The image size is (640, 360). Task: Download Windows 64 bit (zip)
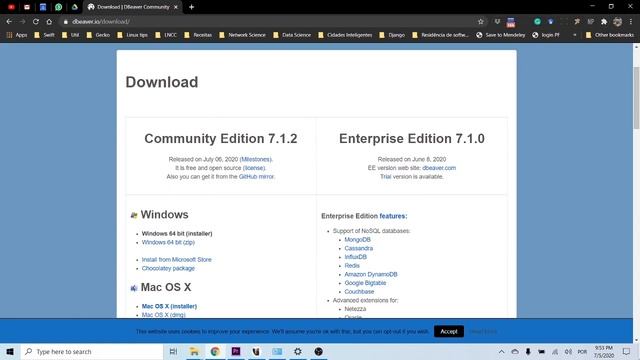pos(168,242)
